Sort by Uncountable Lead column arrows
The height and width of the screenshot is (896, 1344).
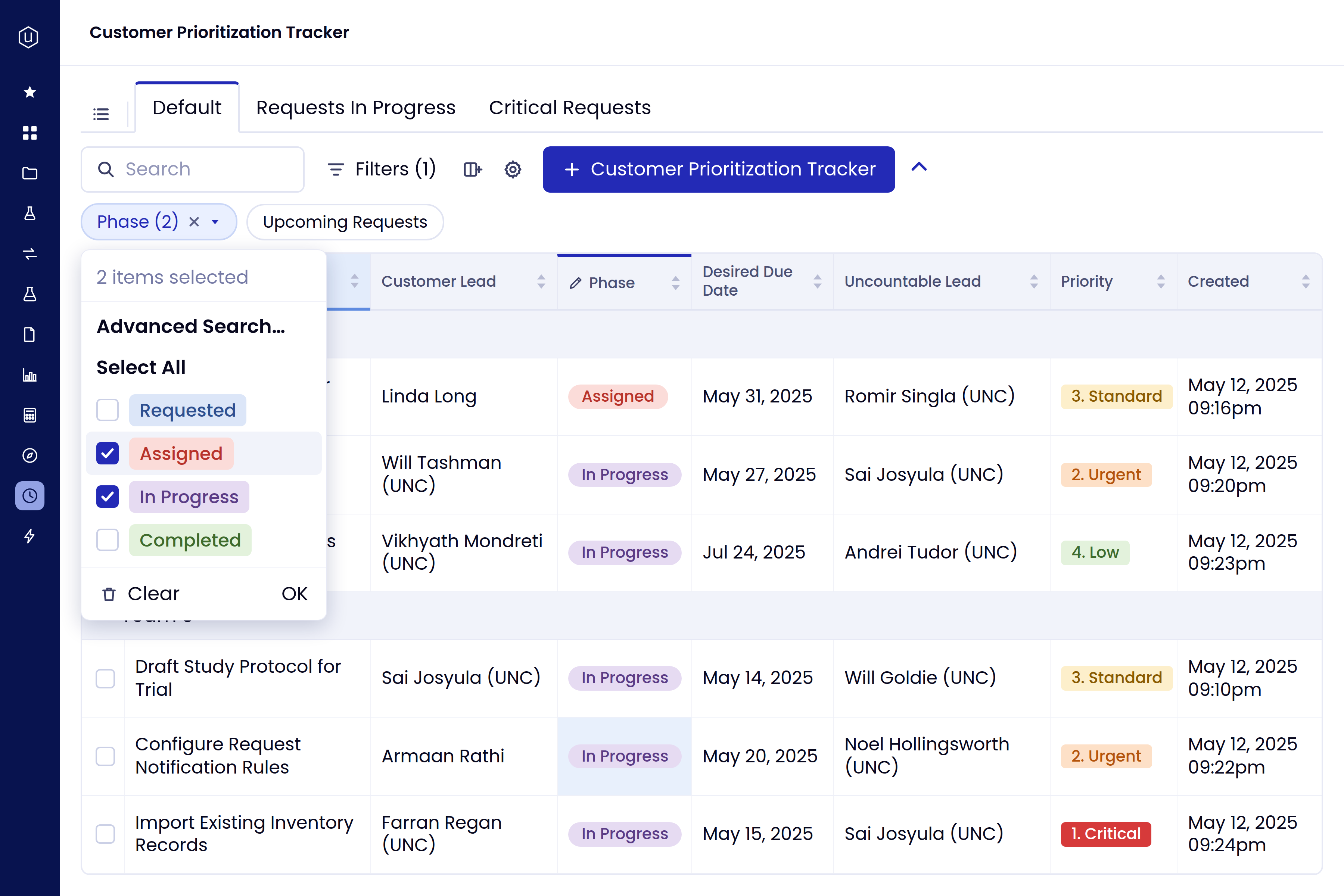point(1034,281)
